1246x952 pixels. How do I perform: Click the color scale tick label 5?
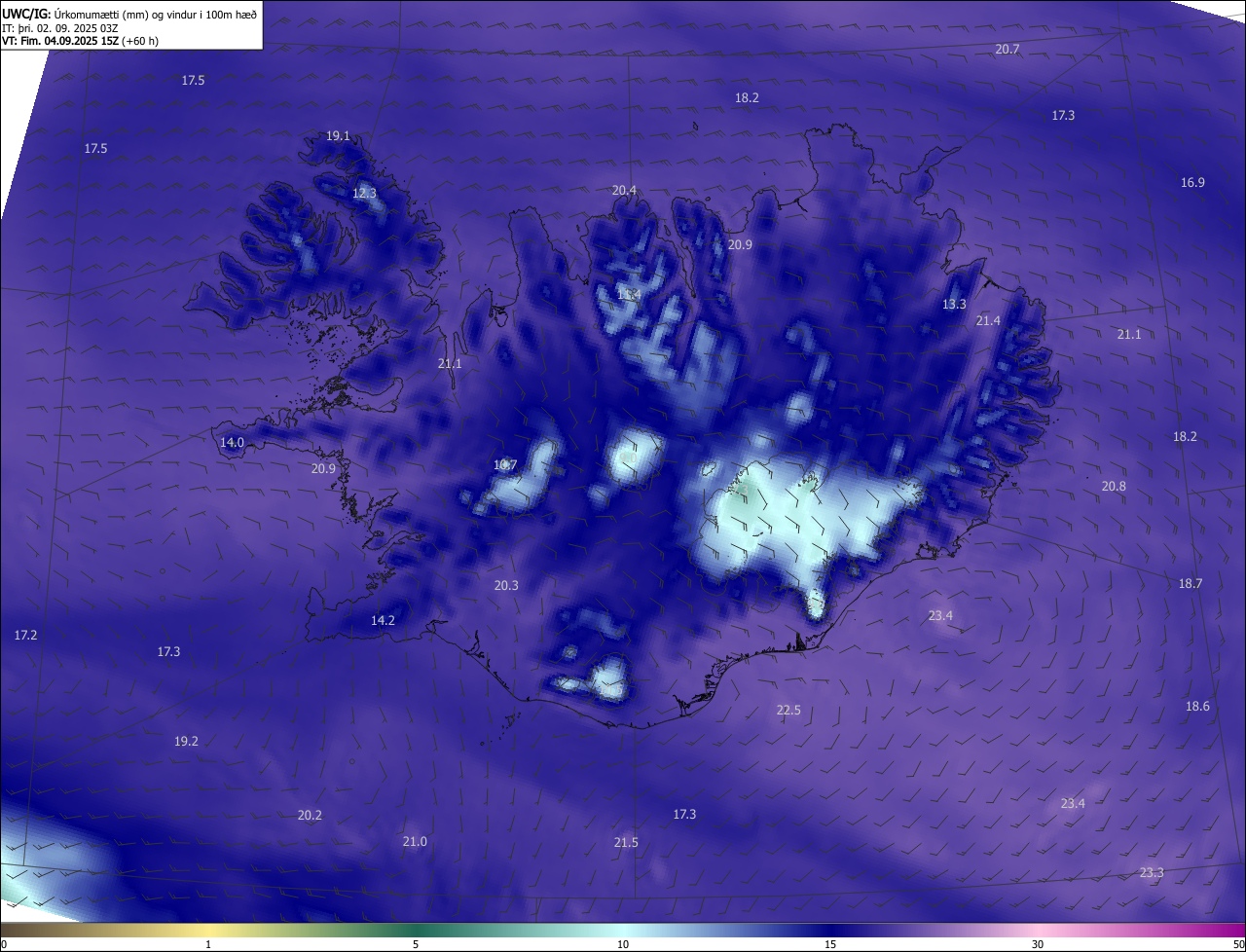coord(416,944)
